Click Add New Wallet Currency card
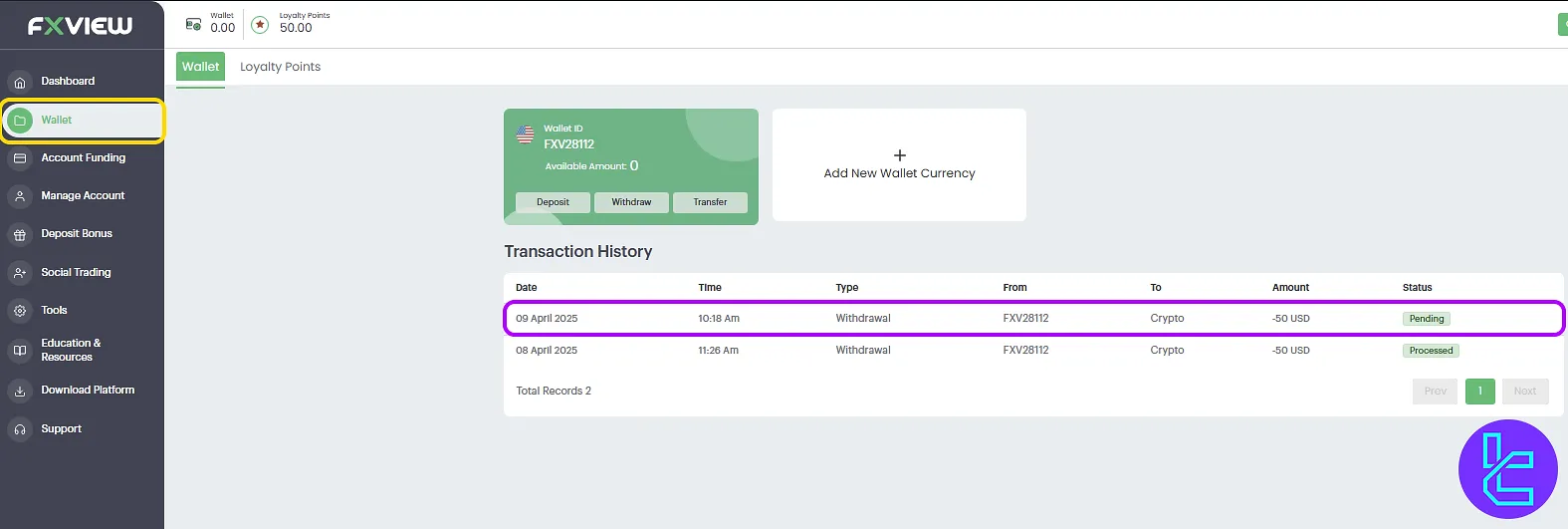Screen dimensions: 1568x529 pos(899,164)
